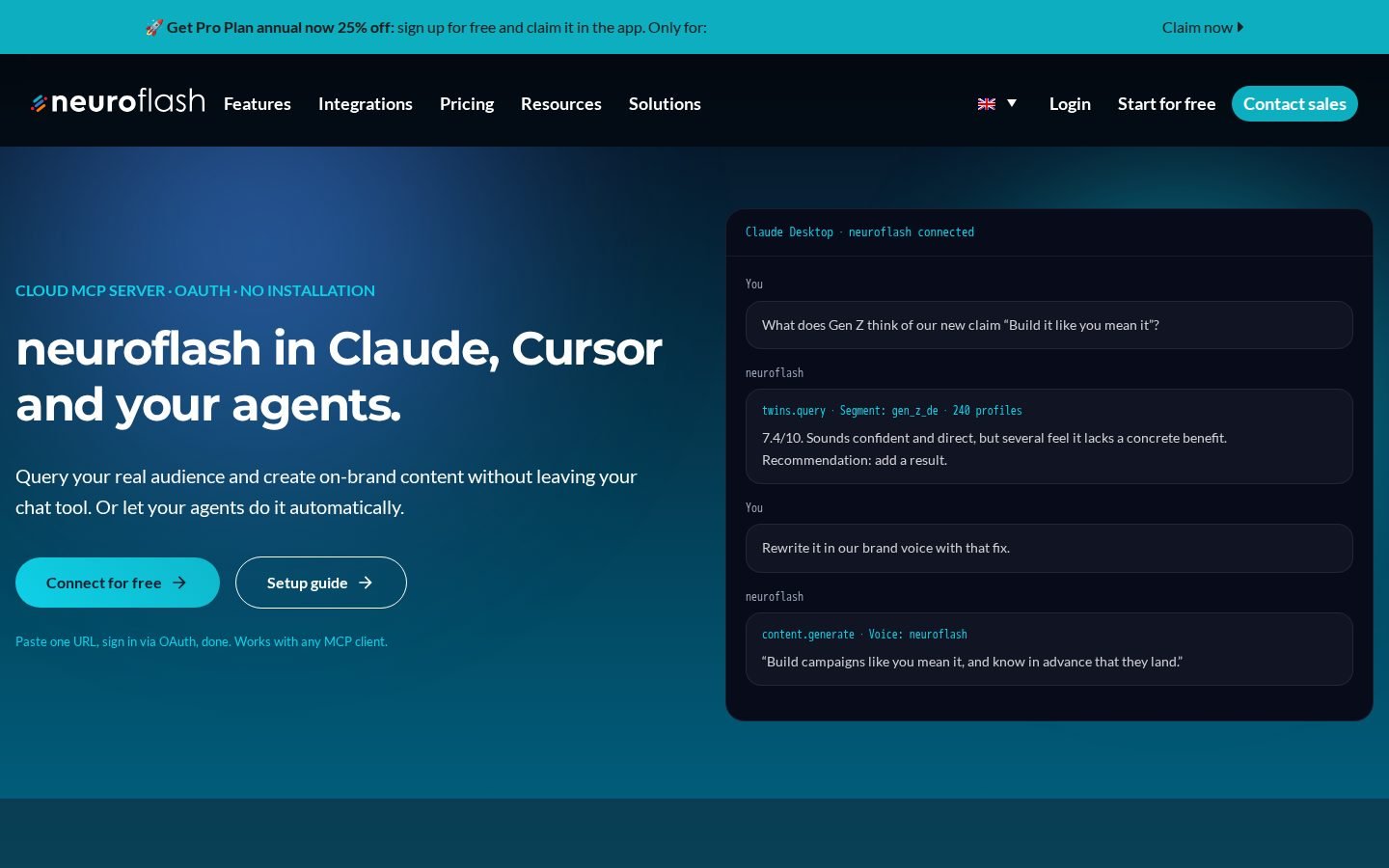
Task: Click the Connect for free button
Action: 118,583
